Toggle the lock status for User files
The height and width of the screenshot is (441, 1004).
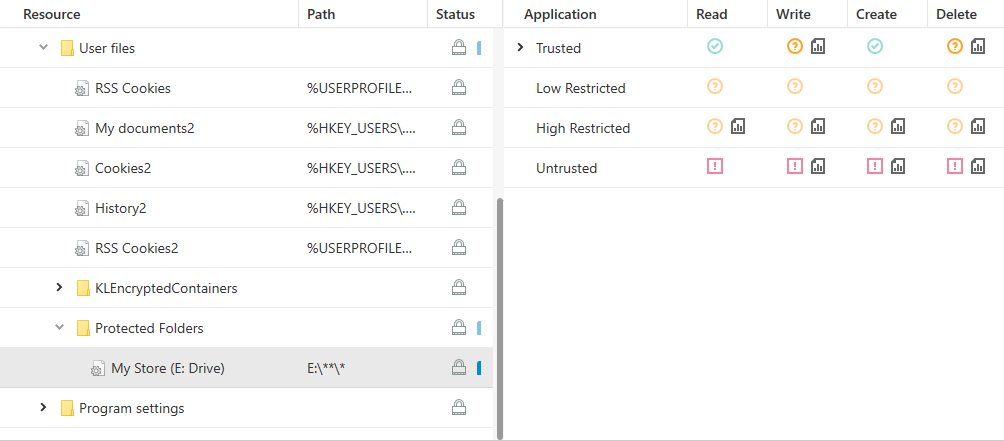[459, 47]
